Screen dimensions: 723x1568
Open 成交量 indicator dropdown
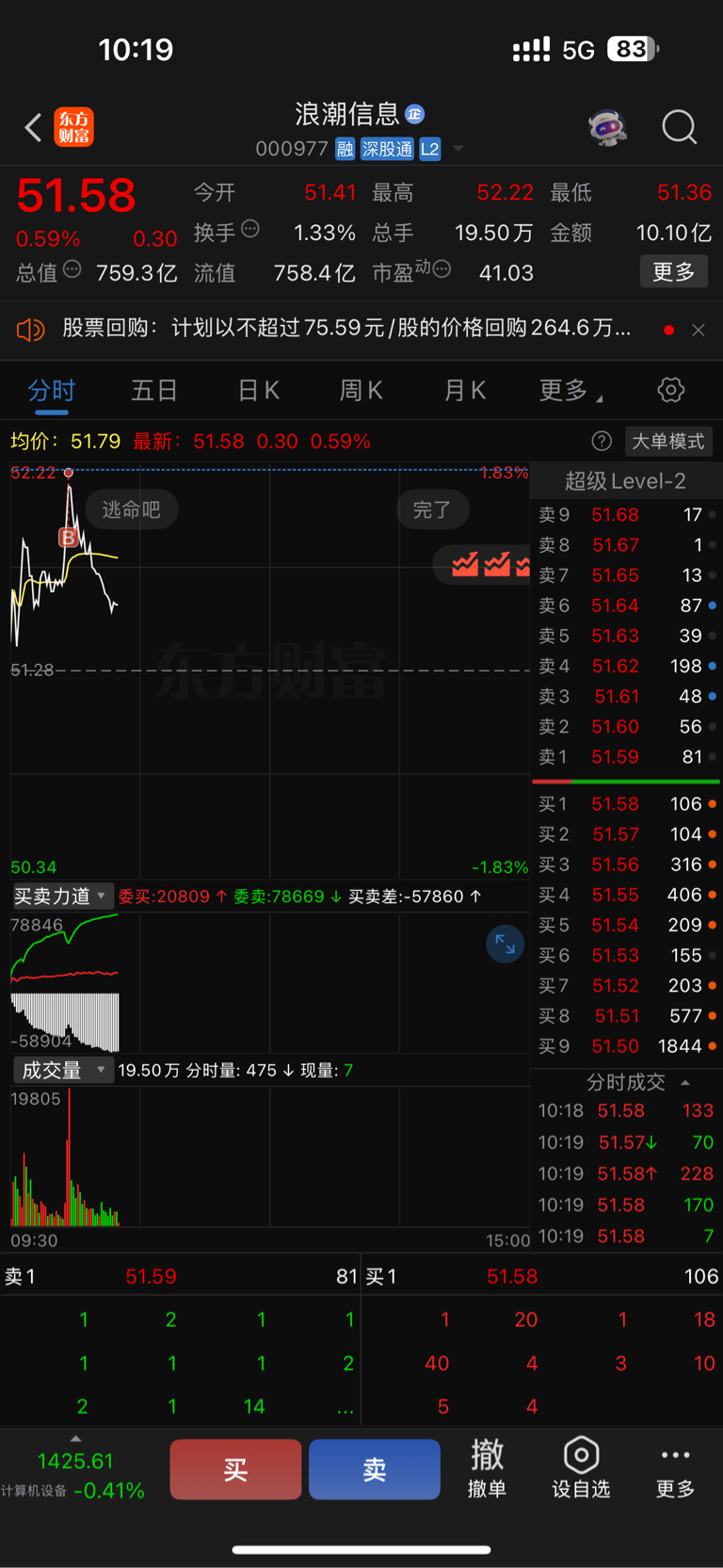[x=63, y=1070]
